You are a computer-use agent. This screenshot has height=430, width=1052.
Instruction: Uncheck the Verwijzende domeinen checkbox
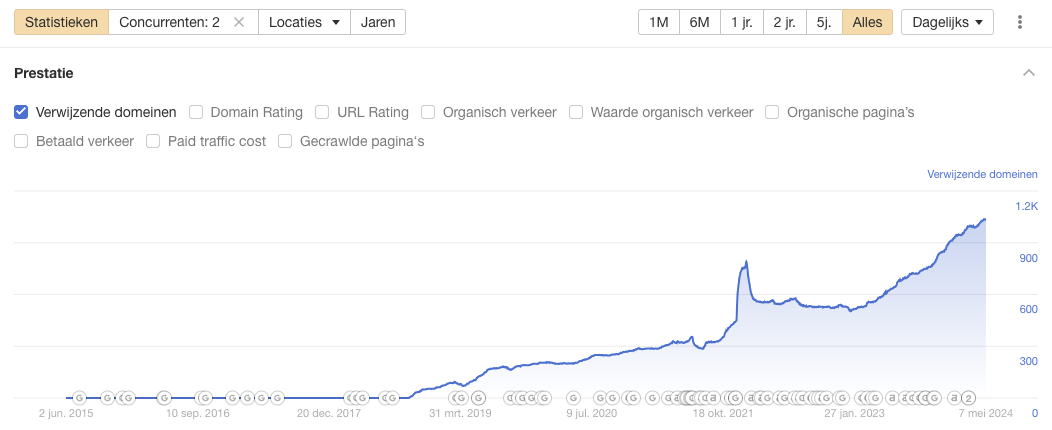point(21,112)
